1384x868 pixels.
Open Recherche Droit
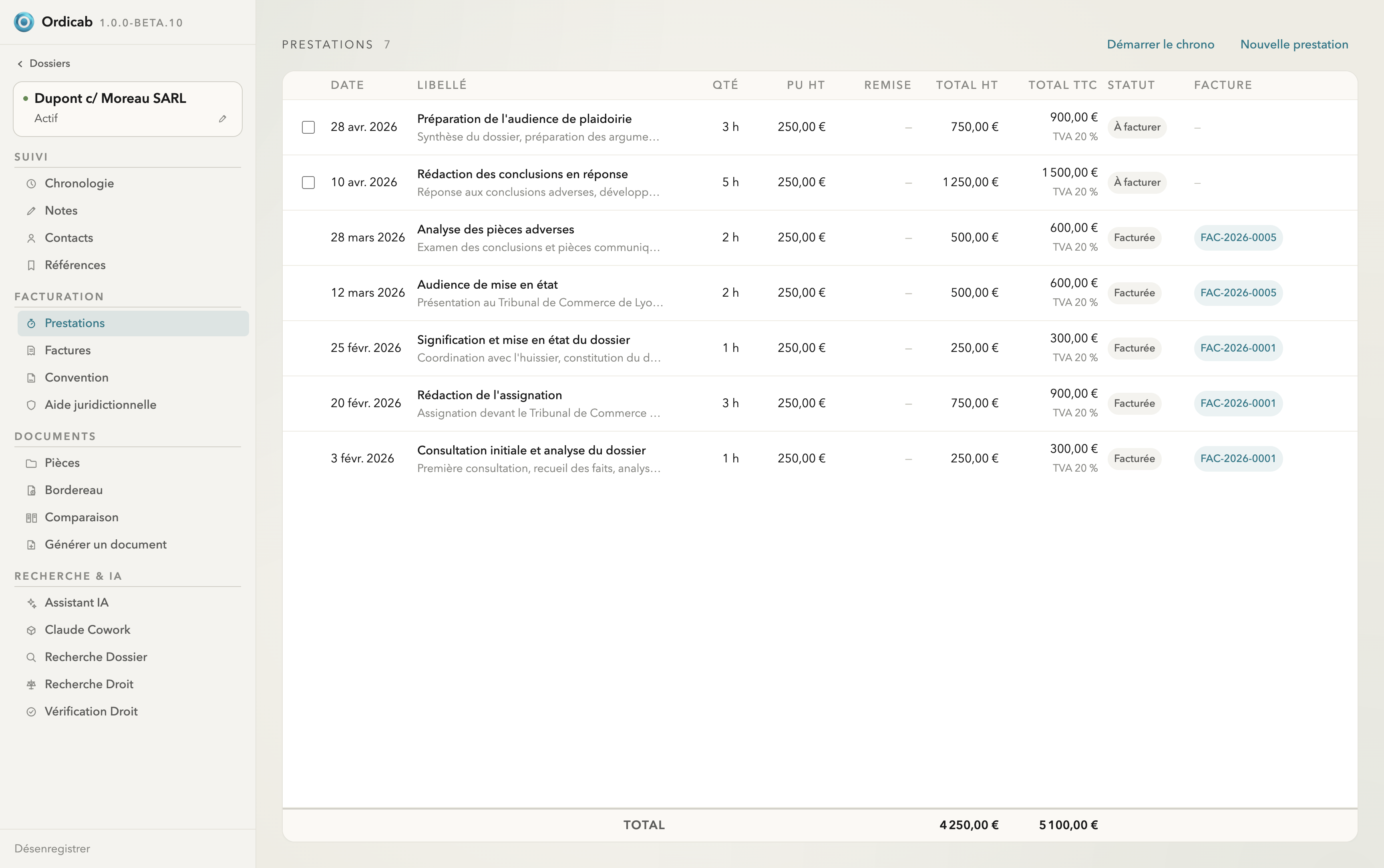tap(133, 684)
